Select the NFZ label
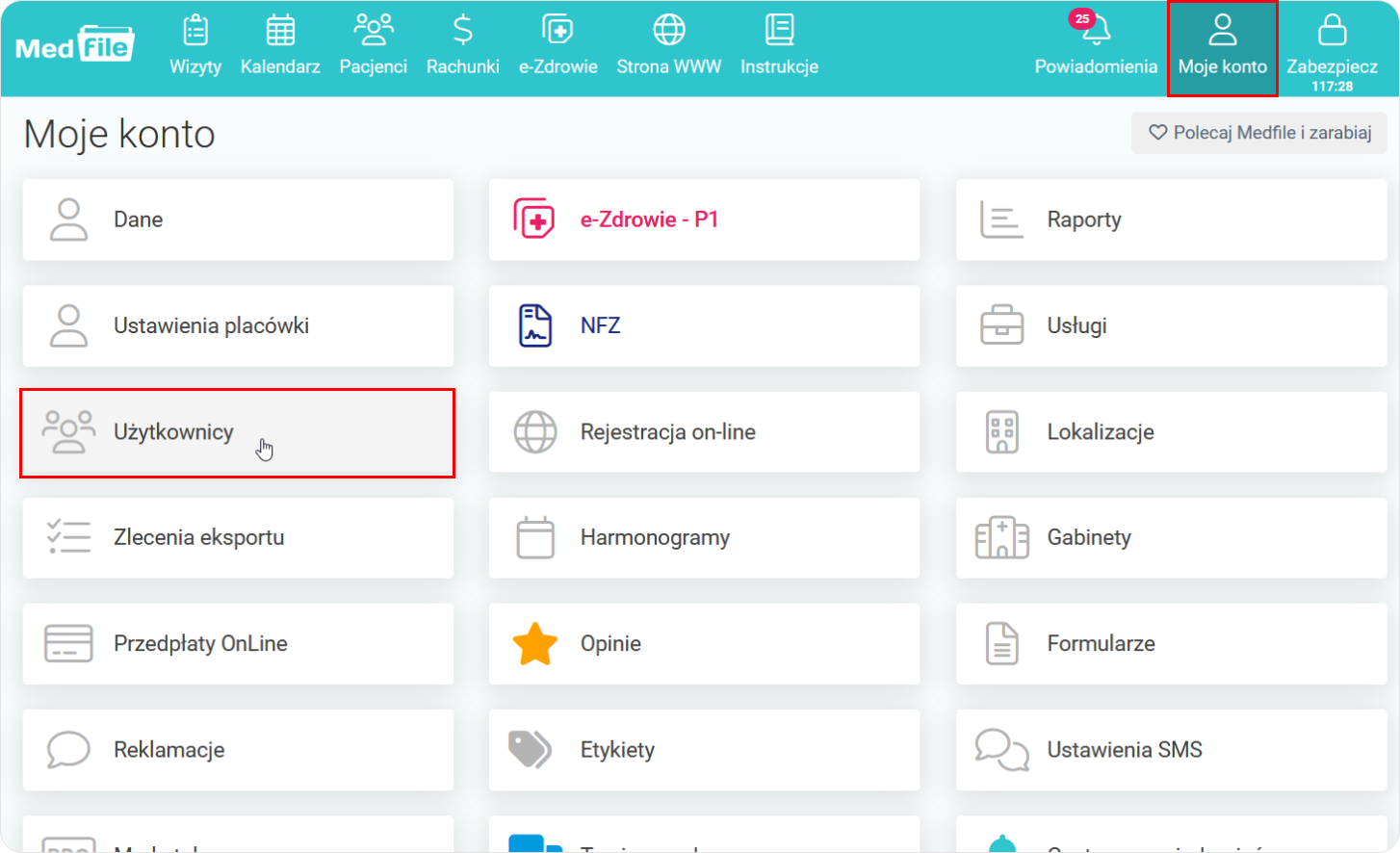Viewport: 1400px width, 853px height. click(601, 325)
